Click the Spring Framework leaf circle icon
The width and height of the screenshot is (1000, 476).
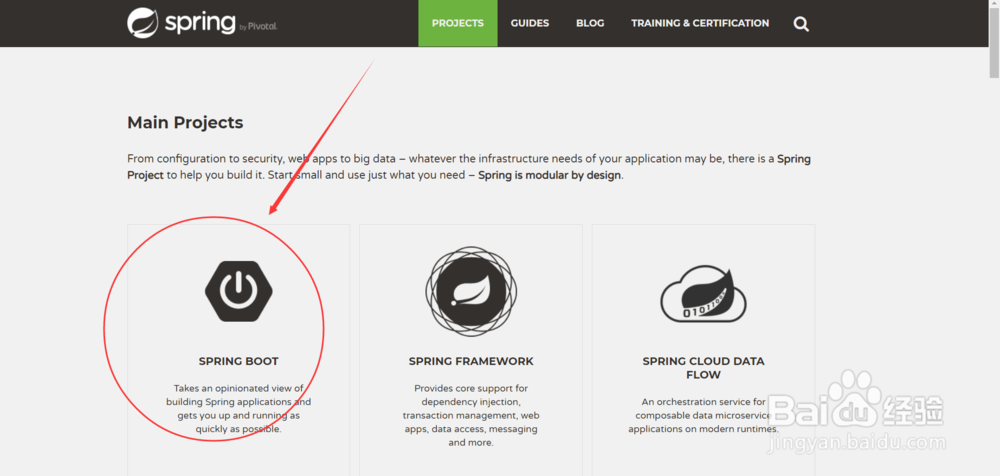pos(471,292)
